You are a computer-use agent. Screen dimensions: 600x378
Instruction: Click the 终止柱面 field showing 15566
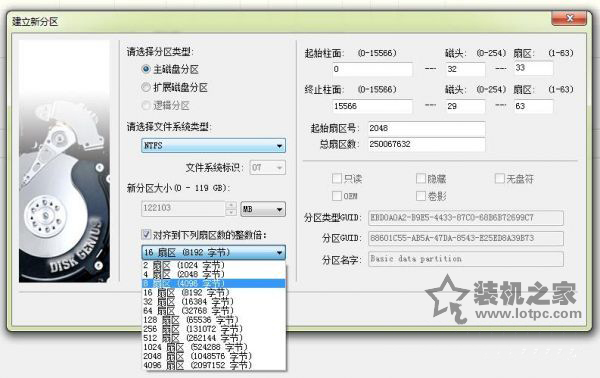(372, 106)
